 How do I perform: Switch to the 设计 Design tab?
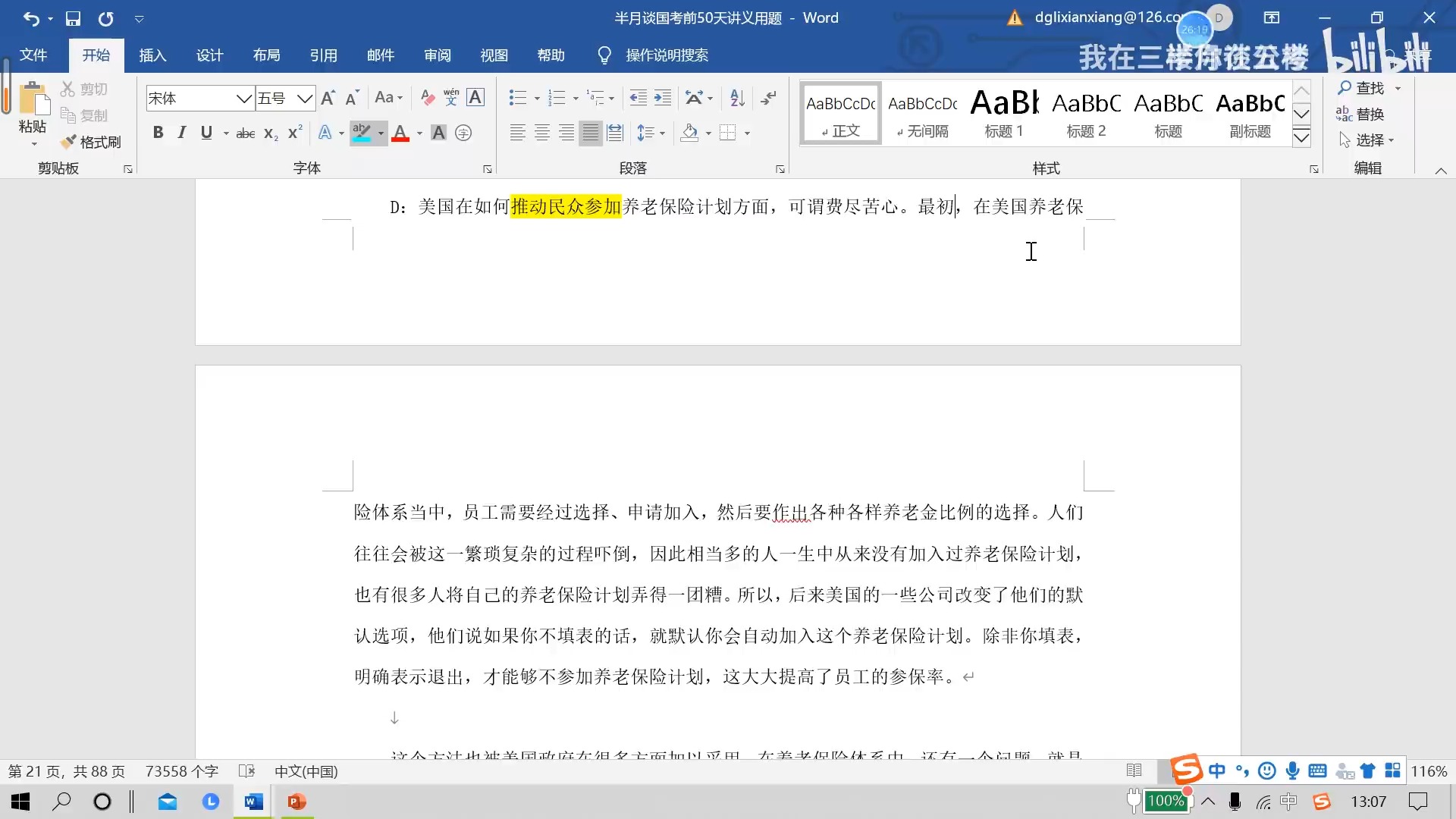(x=209, y=55)
